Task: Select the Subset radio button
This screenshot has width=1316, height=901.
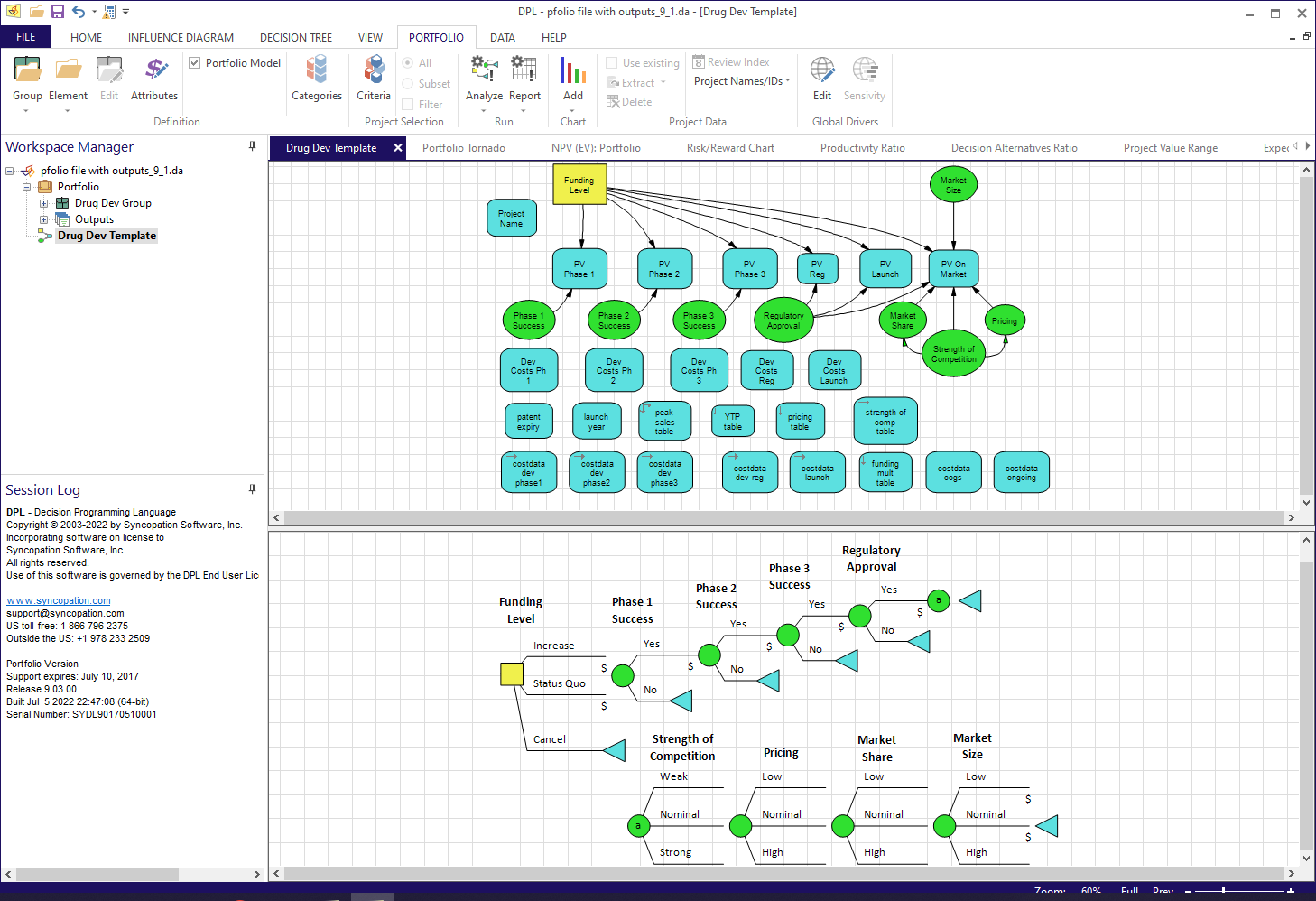Action: [408, 83]
